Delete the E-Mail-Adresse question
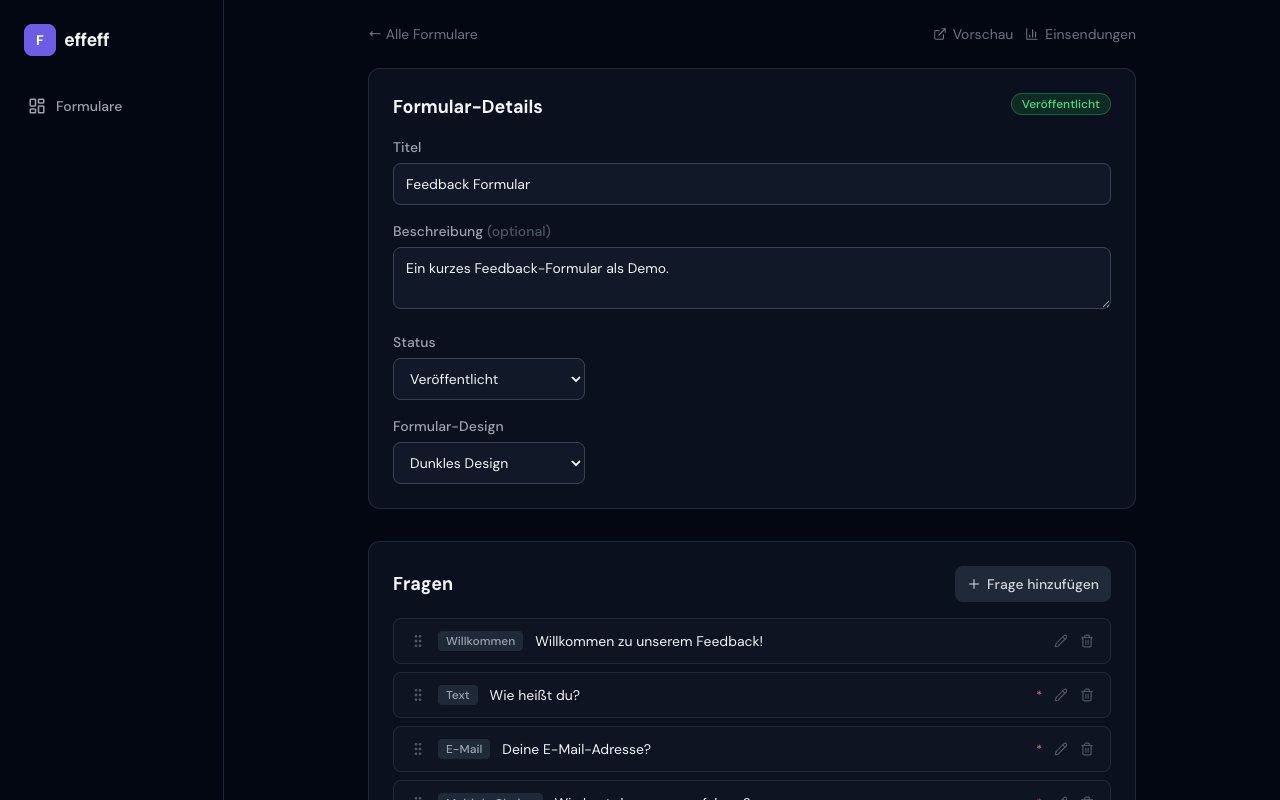Image resolution: width=1280 pixels, height=800 pixels. (1087, 749)
